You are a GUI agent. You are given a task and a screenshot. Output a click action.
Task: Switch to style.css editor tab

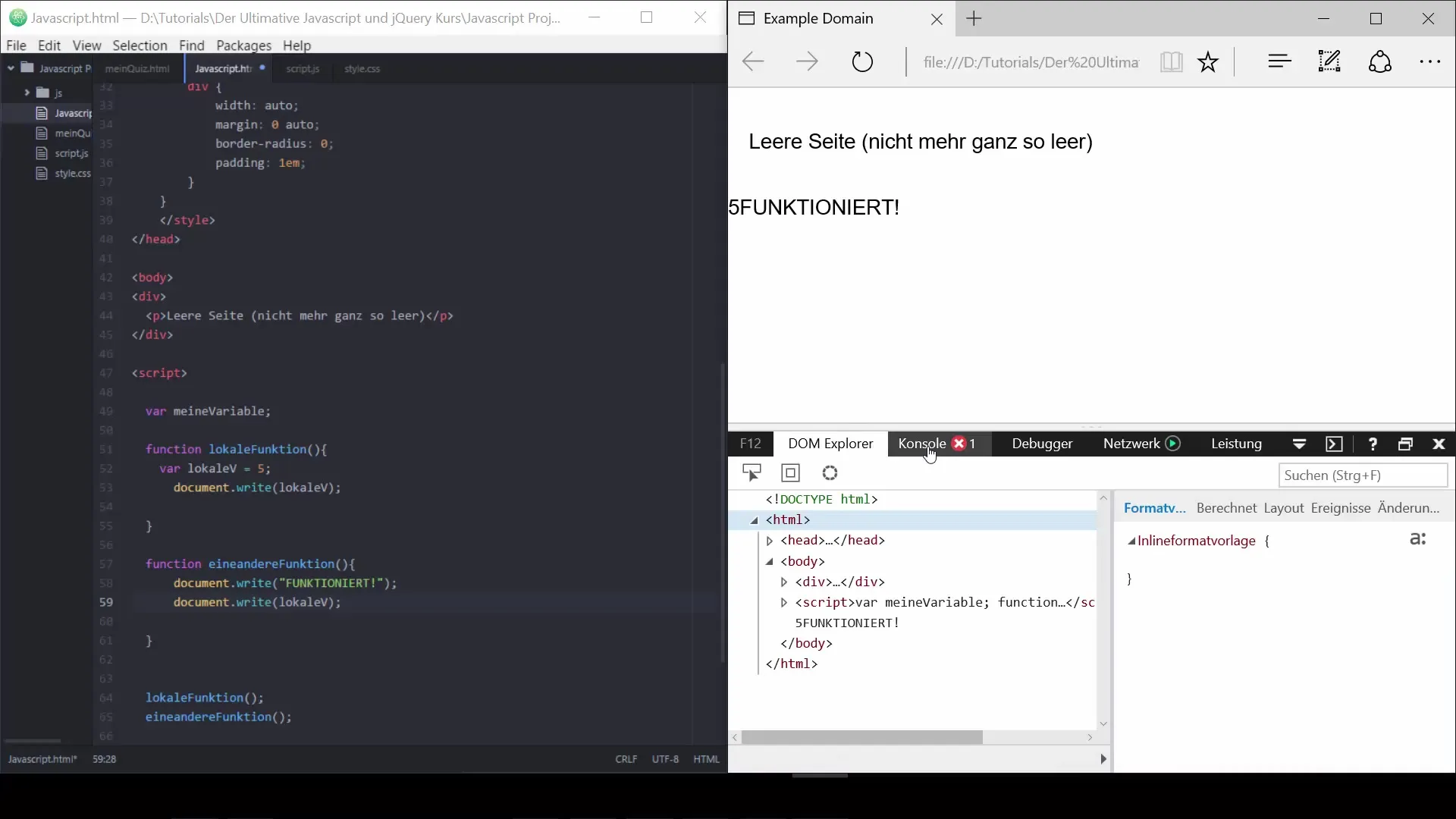click(362, 68)
